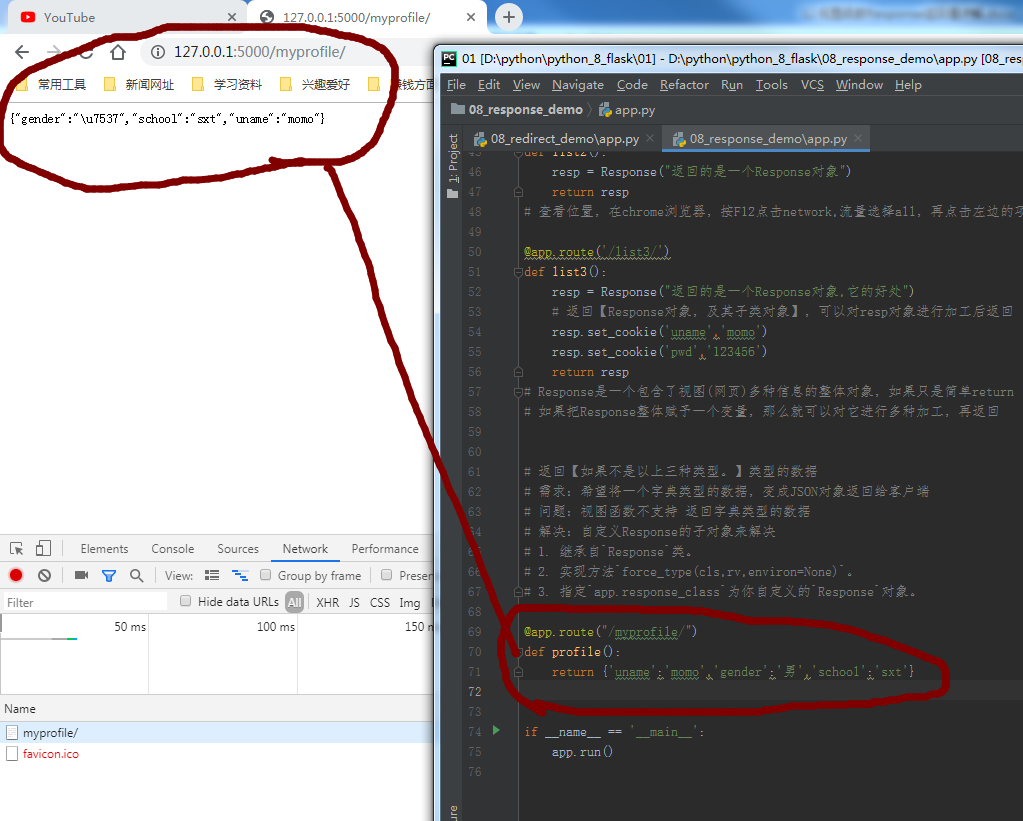
Task: Click the green run gutter arrow
Action: tap(496, 730)
